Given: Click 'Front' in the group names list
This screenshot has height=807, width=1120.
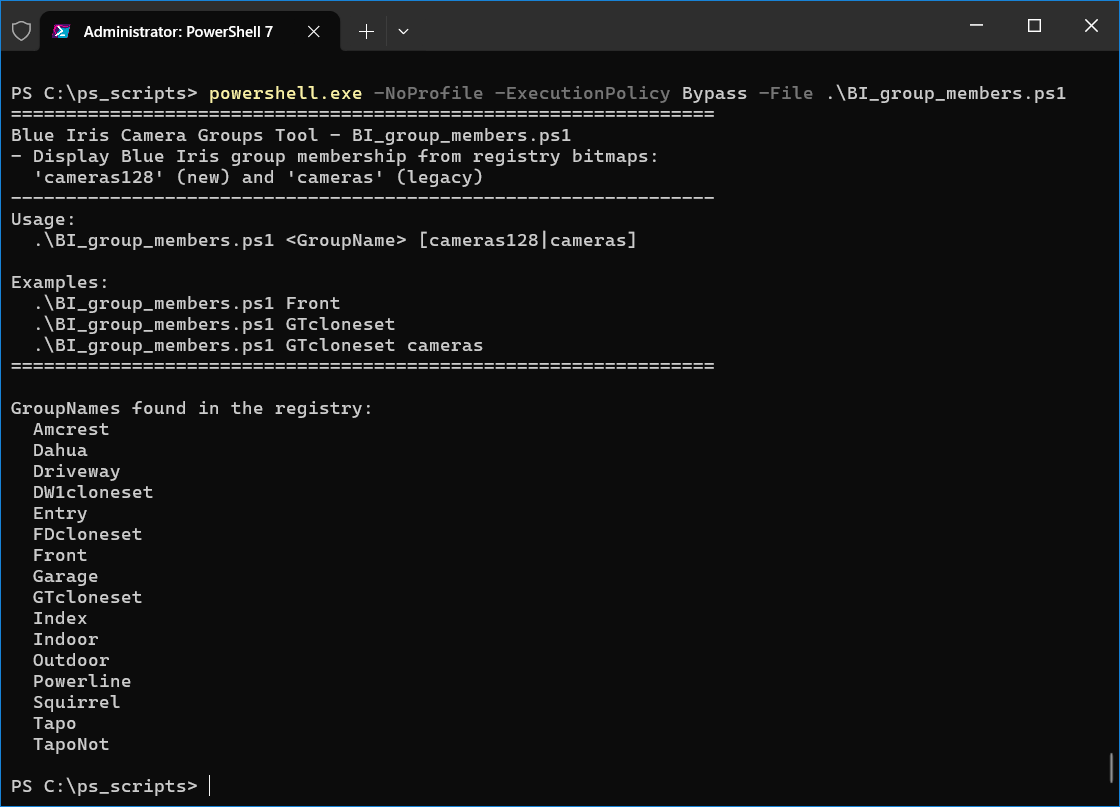Looking at the screenshot, I should (60, 555).
